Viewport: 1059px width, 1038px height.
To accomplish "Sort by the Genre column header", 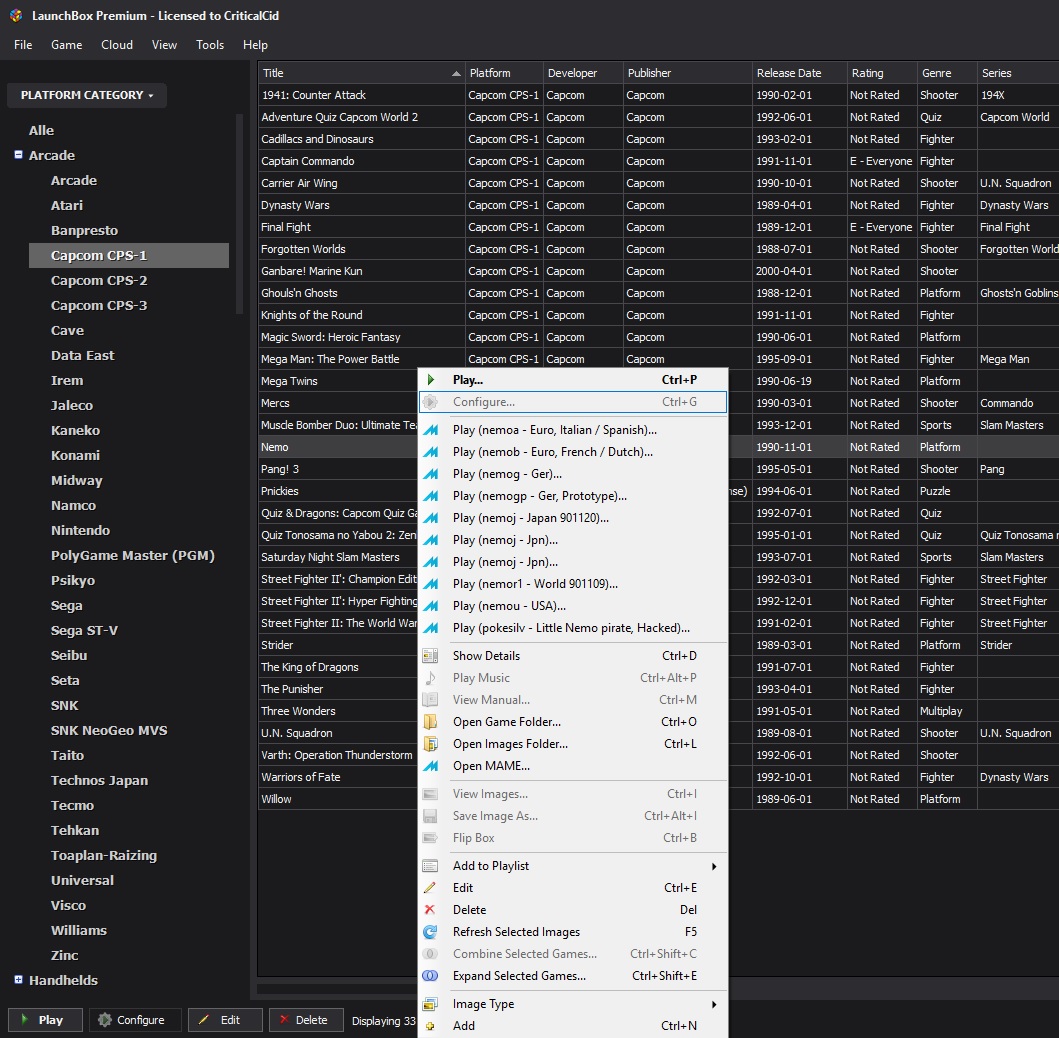I will coord(948,73).
